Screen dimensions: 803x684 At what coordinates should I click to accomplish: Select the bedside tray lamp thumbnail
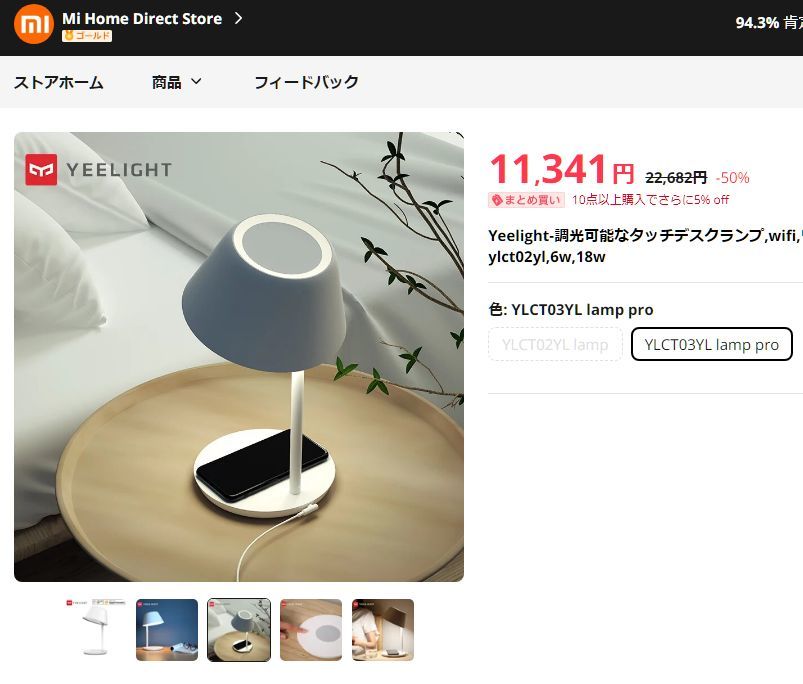coord(239,630)
